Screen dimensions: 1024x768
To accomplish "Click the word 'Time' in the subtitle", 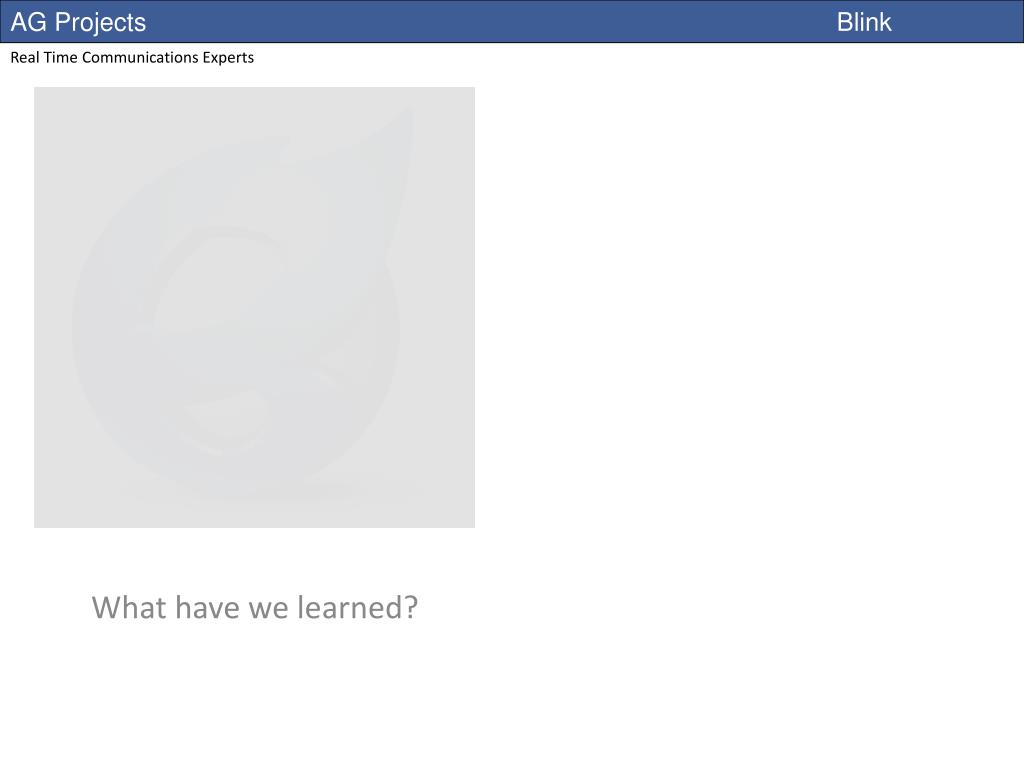I will 61,57.
